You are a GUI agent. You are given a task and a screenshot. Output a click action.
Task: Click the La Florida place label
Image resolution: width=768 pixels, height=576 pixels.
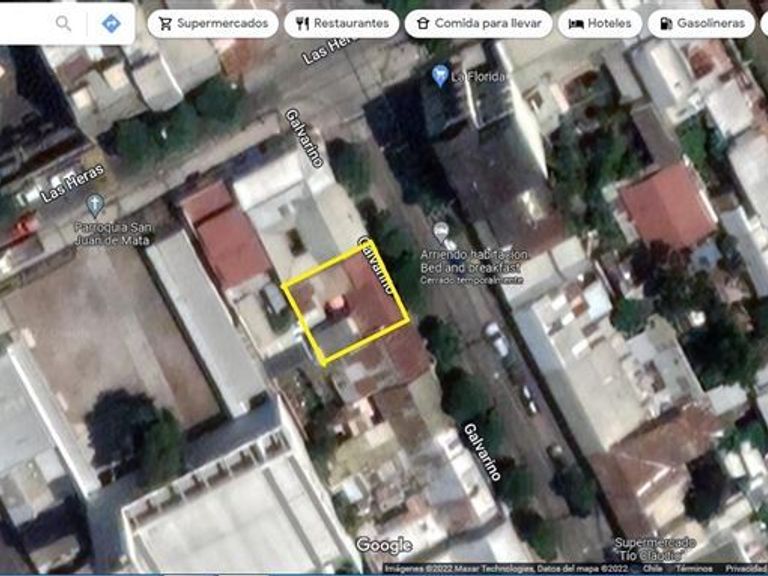point(479,77)
